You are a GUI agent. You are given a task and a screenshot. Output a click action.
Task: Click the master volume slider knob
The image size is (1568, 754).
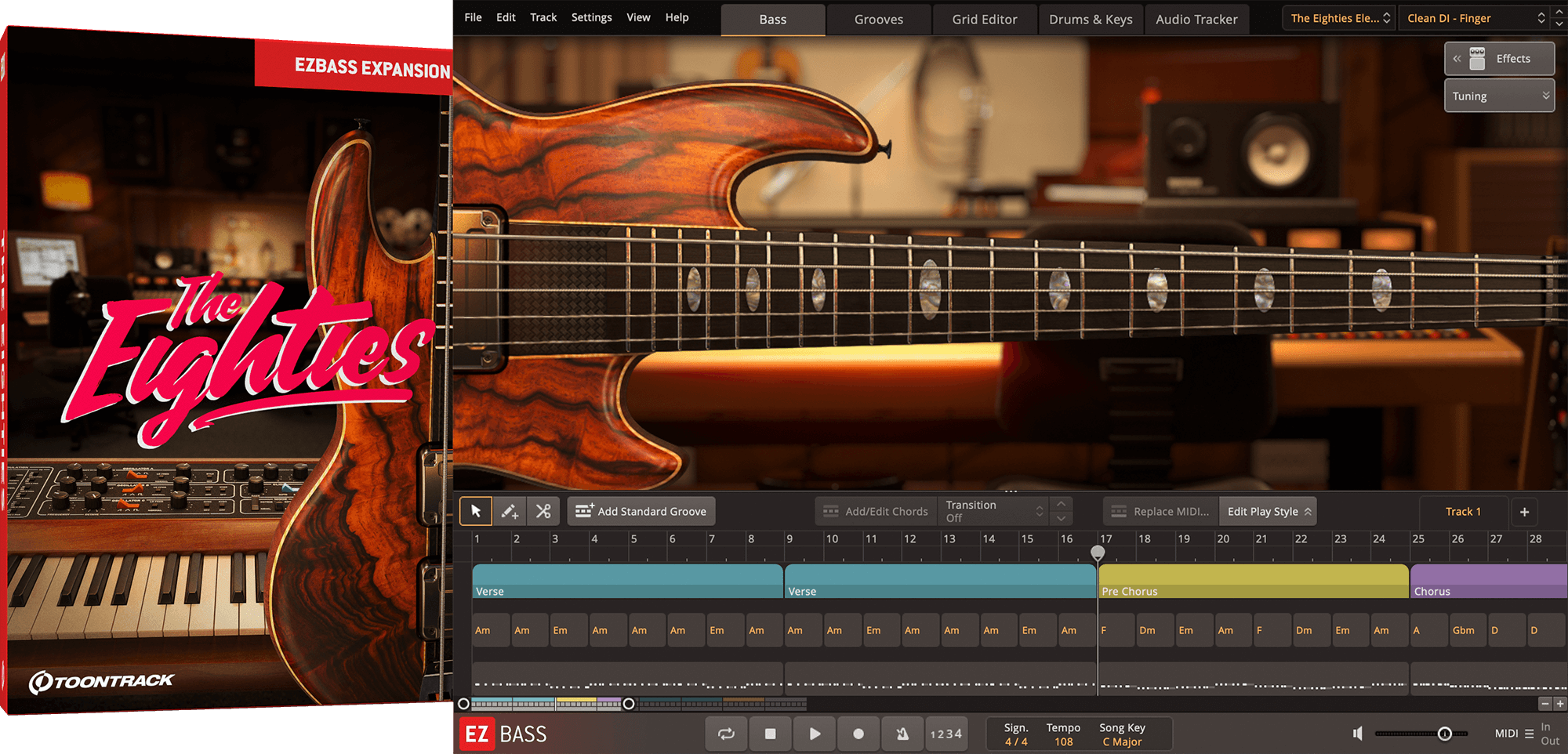pyautogui.click(x=1444, y=734)
